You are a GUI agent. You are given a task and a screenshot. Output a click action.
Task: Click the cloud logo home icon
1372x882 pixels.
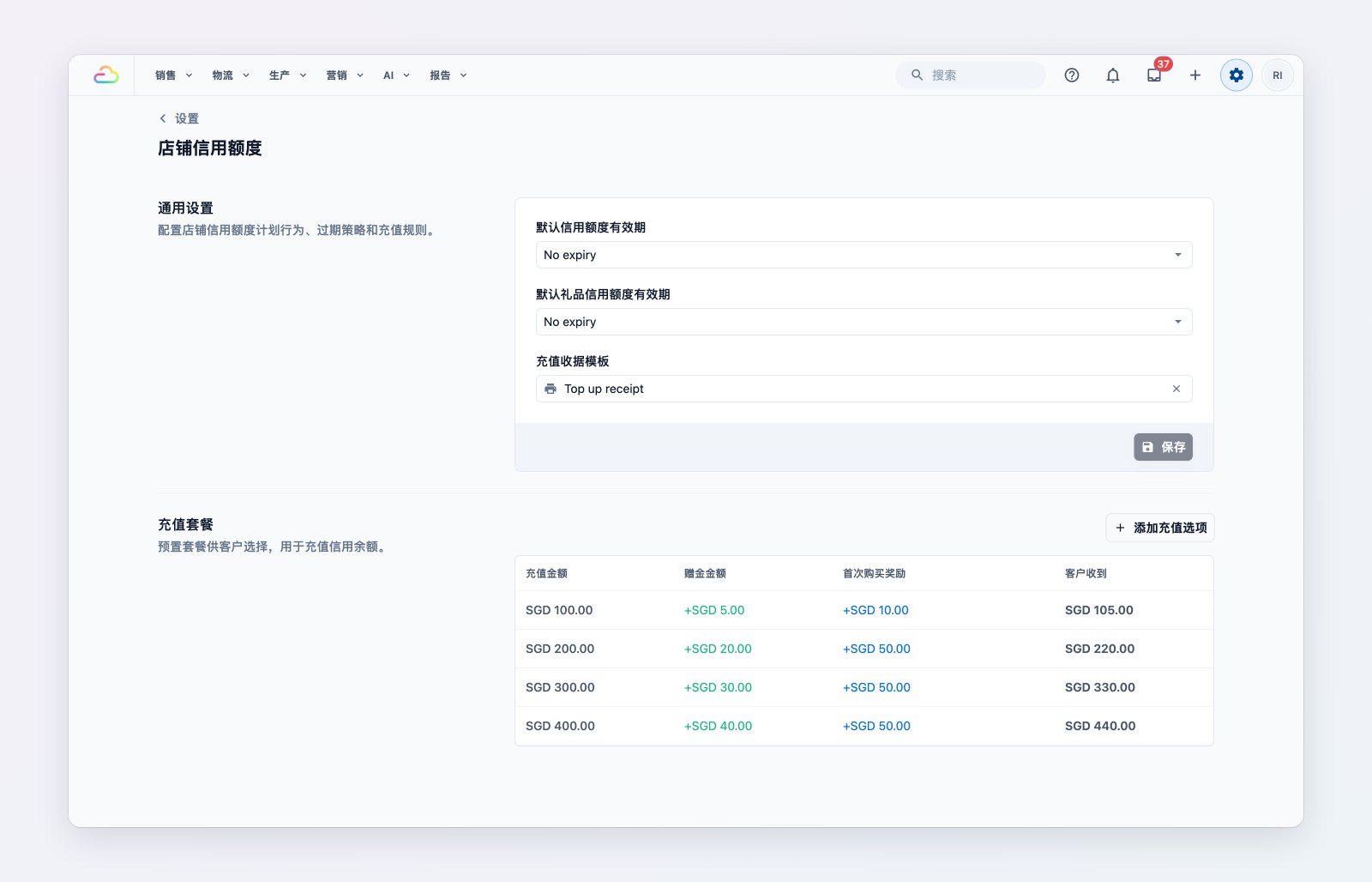pos(105,76)
